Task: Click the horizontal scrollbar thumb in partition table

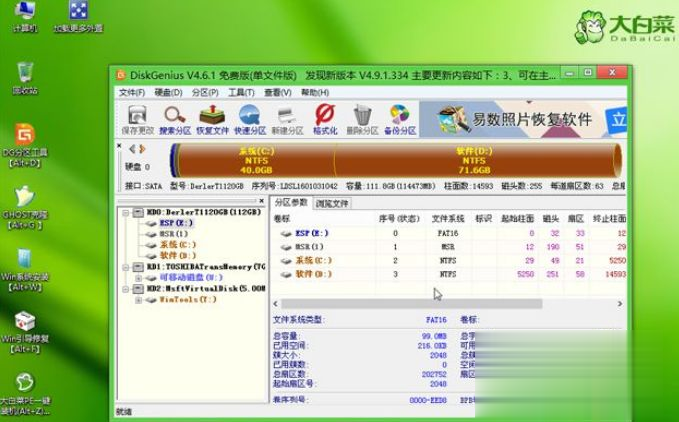Action: [x=411, y=304]
